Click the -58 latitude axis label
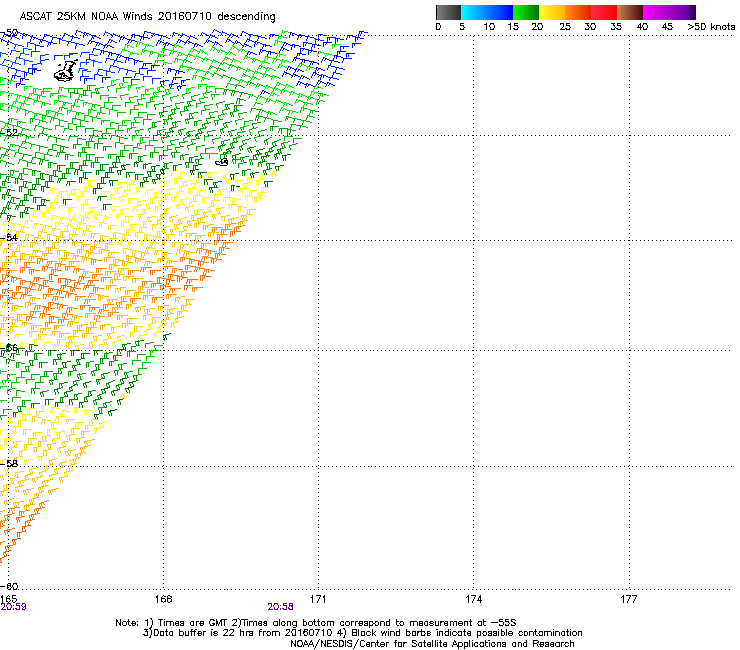This screenshot has width=740, height=650. 12,464
